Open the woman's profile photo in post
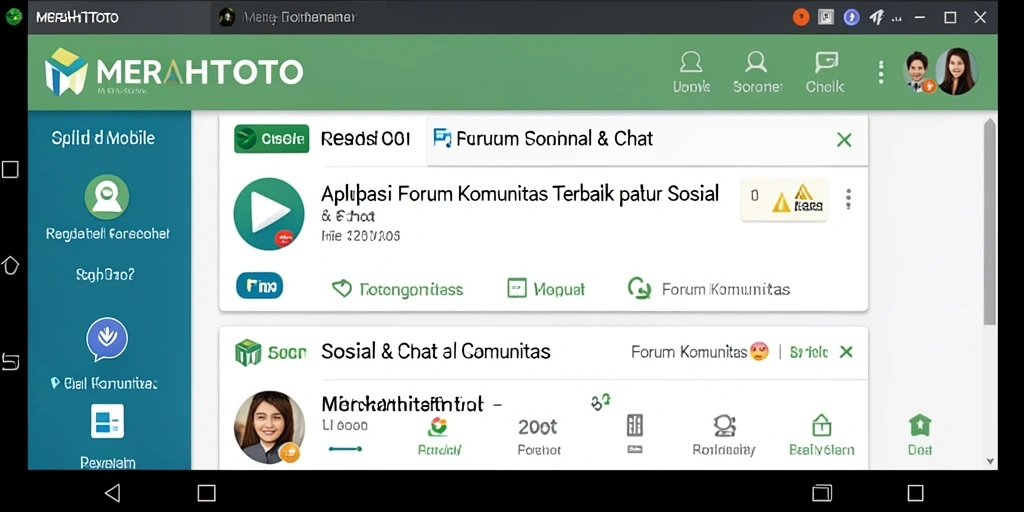The image size is (1024, 512). click(x=269, y=427)
